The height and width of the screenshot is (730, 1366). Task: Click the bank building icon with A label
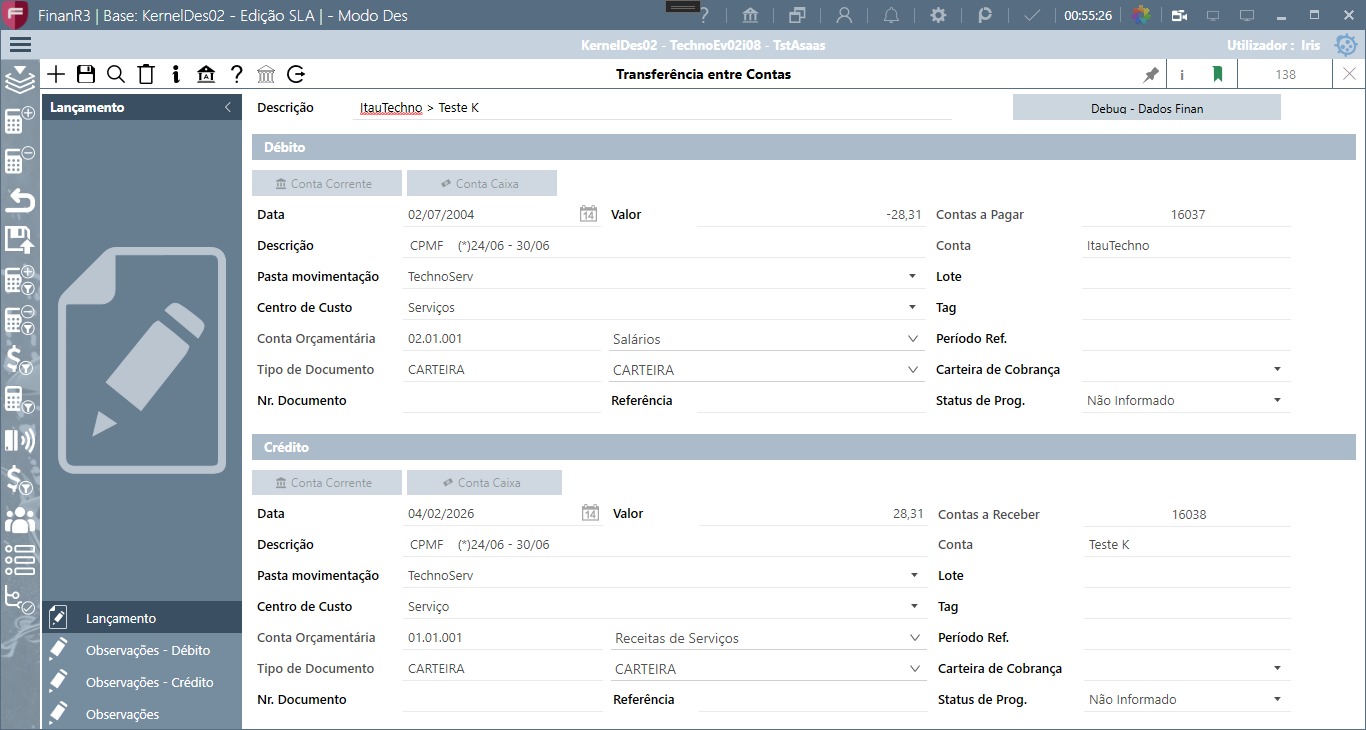(x=206, y=74)
